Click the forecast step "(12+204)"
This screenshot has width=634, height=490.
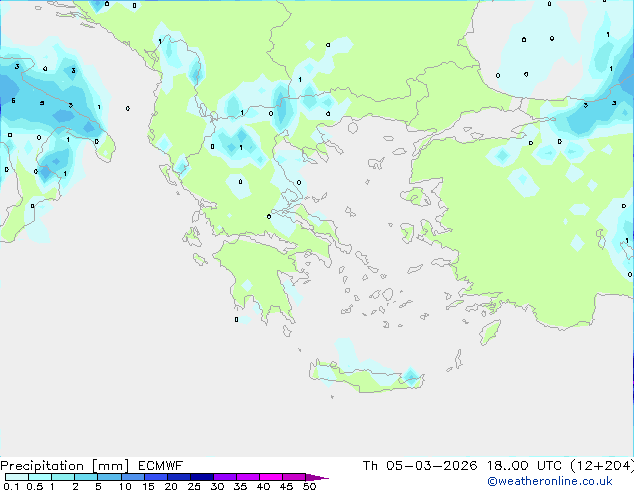602,466
